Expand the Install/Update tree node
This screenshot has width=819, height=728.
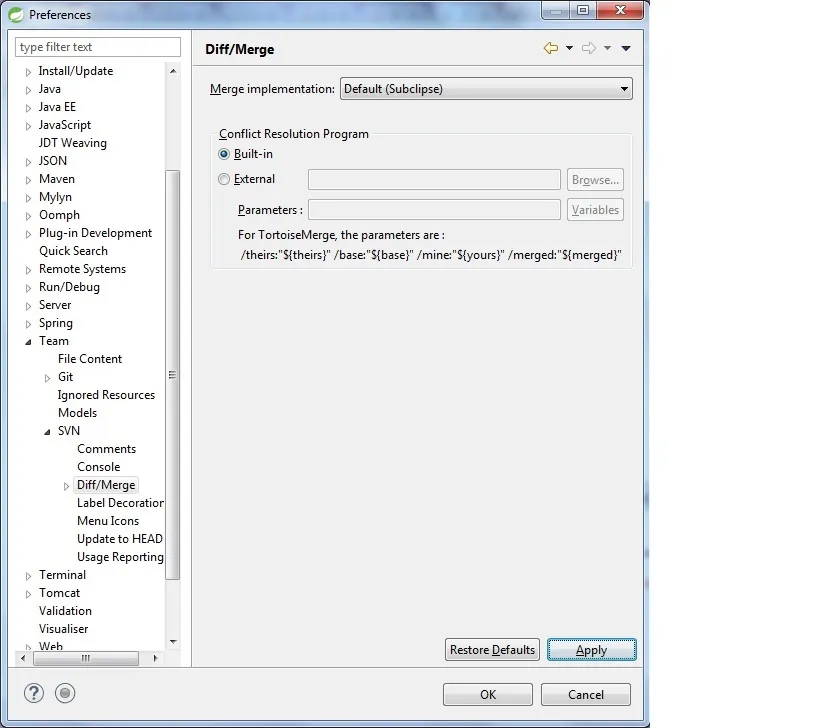[28, 72]
